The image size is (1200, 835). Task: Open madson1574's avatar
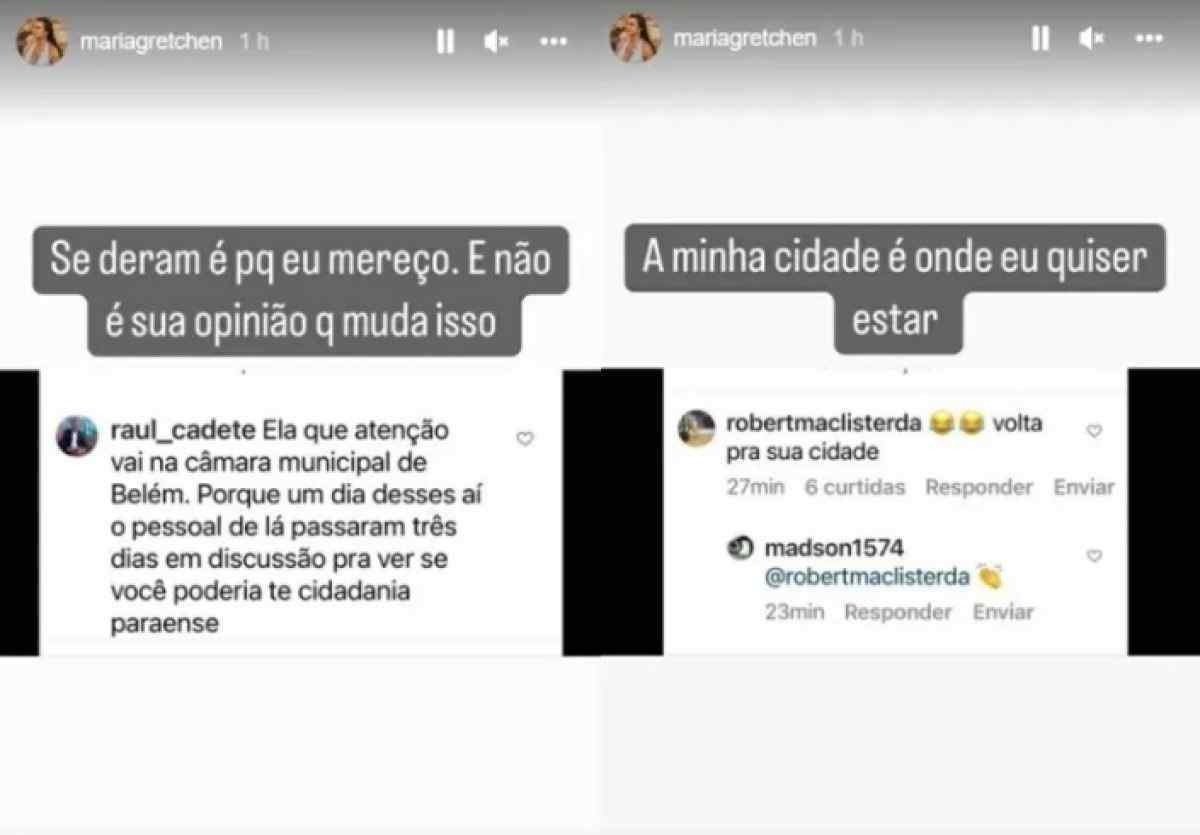741,548
